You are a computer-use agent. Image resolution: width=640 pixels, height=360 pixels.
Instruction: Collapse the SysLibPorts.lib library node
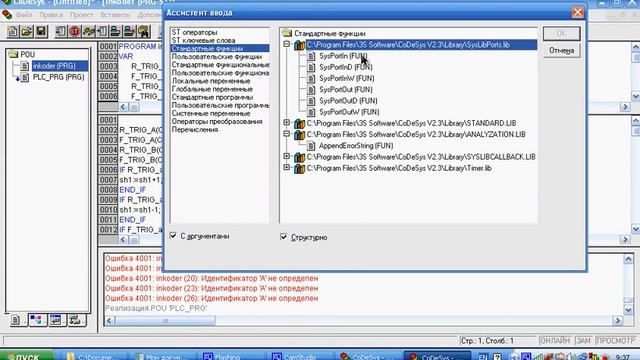[287, 44]
